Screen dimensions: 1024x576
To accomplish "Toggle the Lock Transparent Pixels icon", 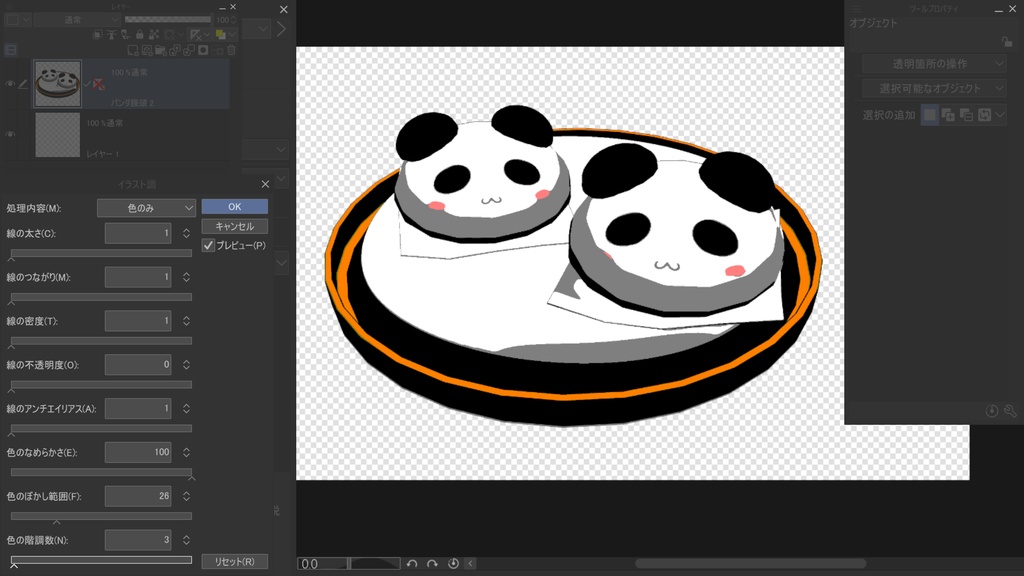I will point(153,35).
